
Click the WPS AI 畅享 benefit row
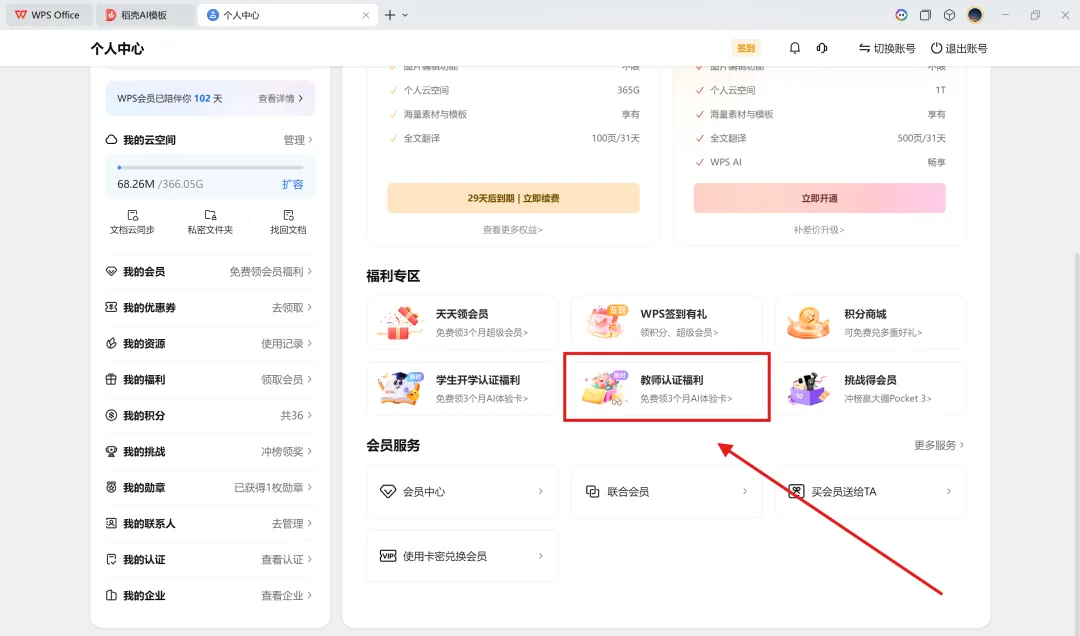[820, 162]
